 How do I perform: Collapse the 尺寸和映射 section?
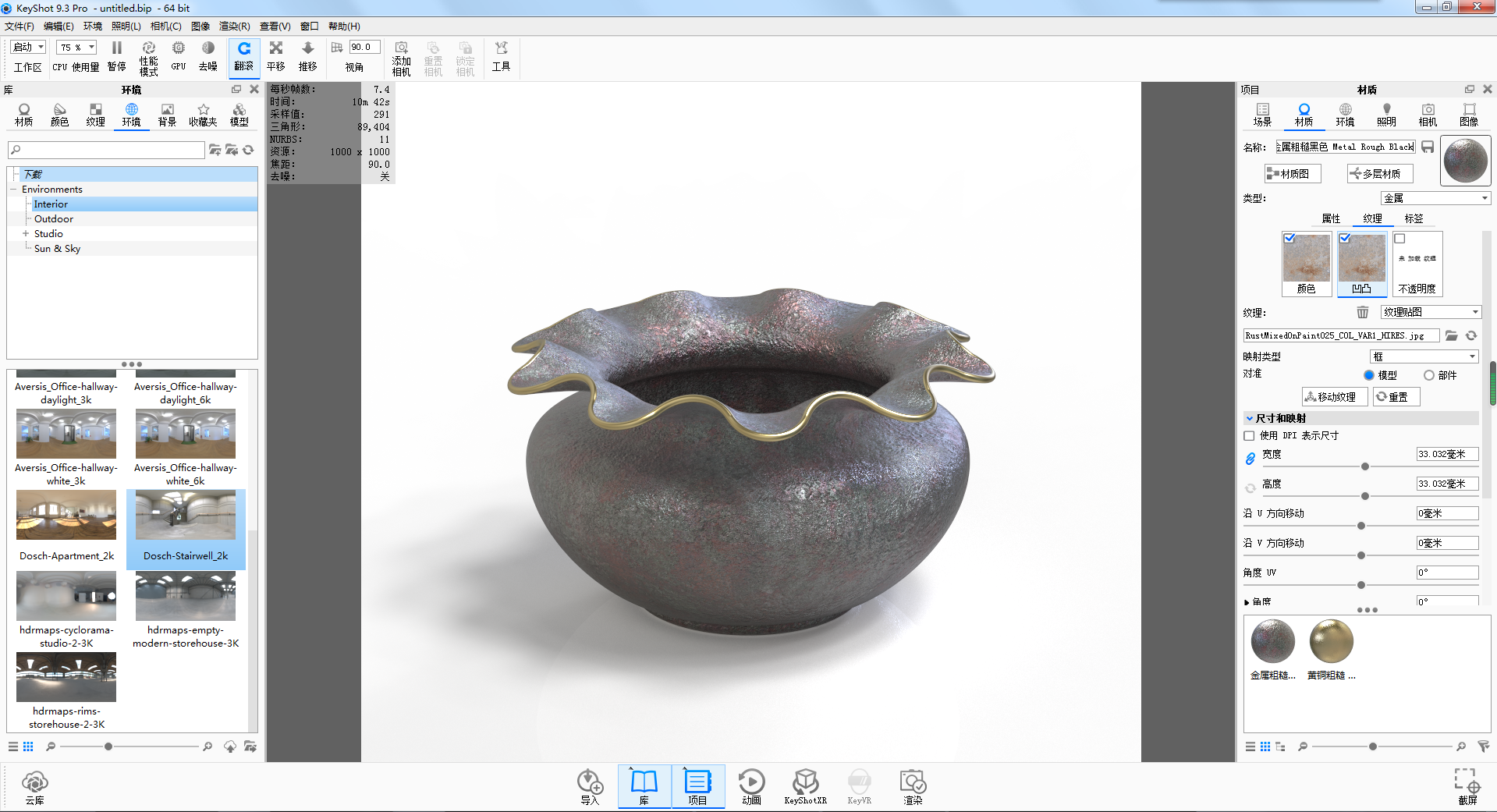pyautogui.click(x=1250, y=419)
